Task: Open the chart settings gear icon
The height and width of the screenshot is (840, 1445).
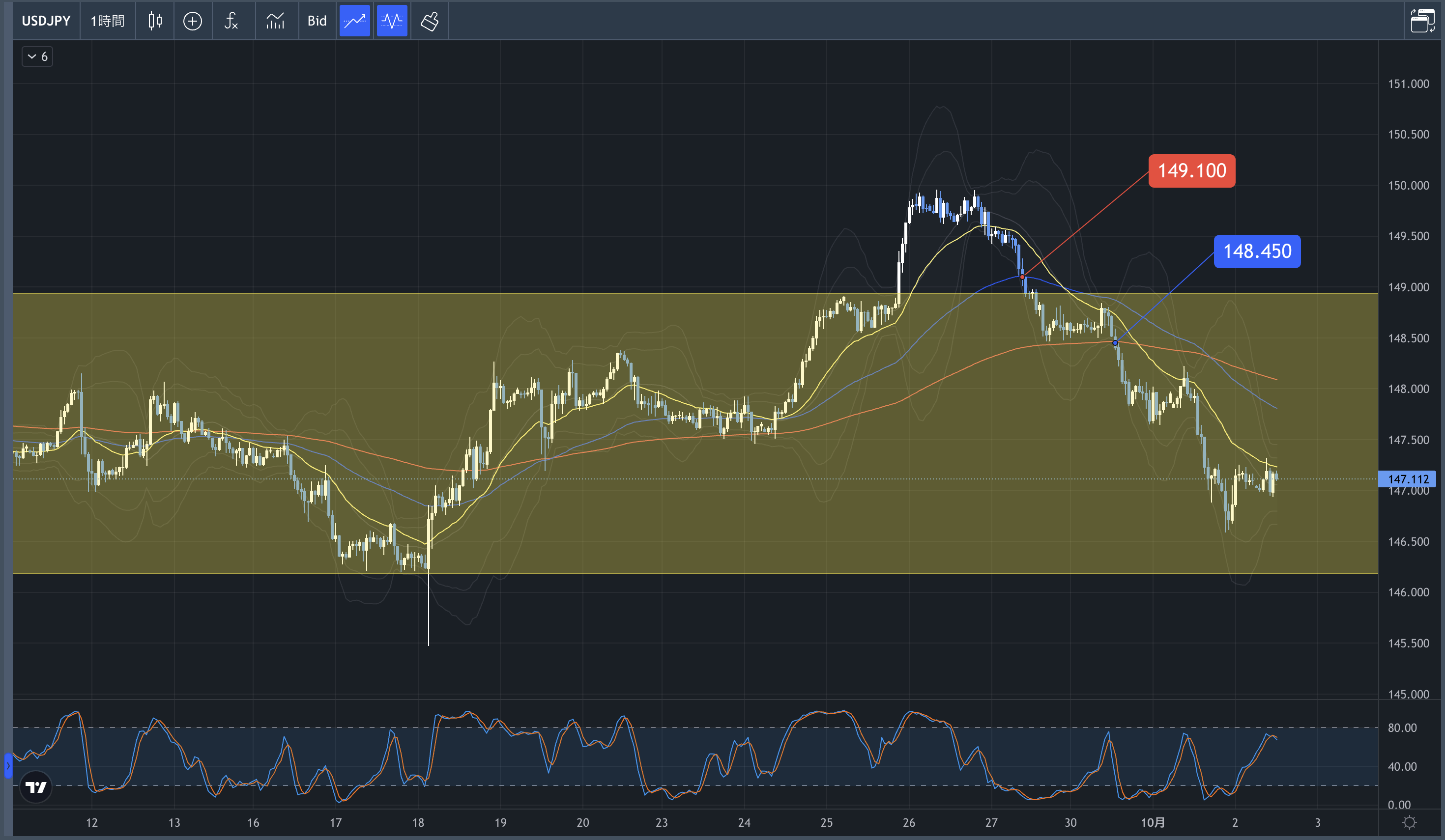Action: click(x=1410, y=823)
